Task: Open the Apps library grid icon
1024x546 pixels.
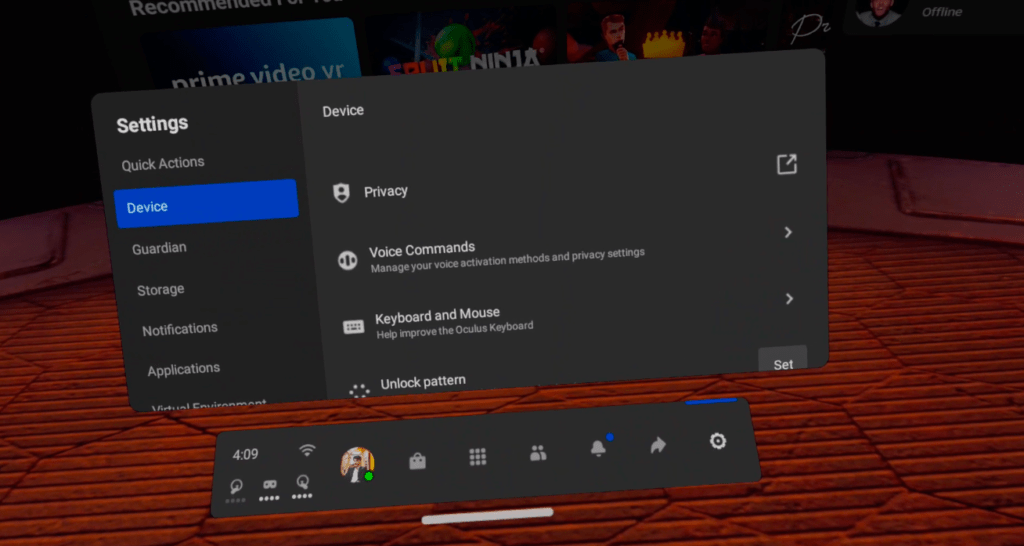Action: (x=477, y=457)
